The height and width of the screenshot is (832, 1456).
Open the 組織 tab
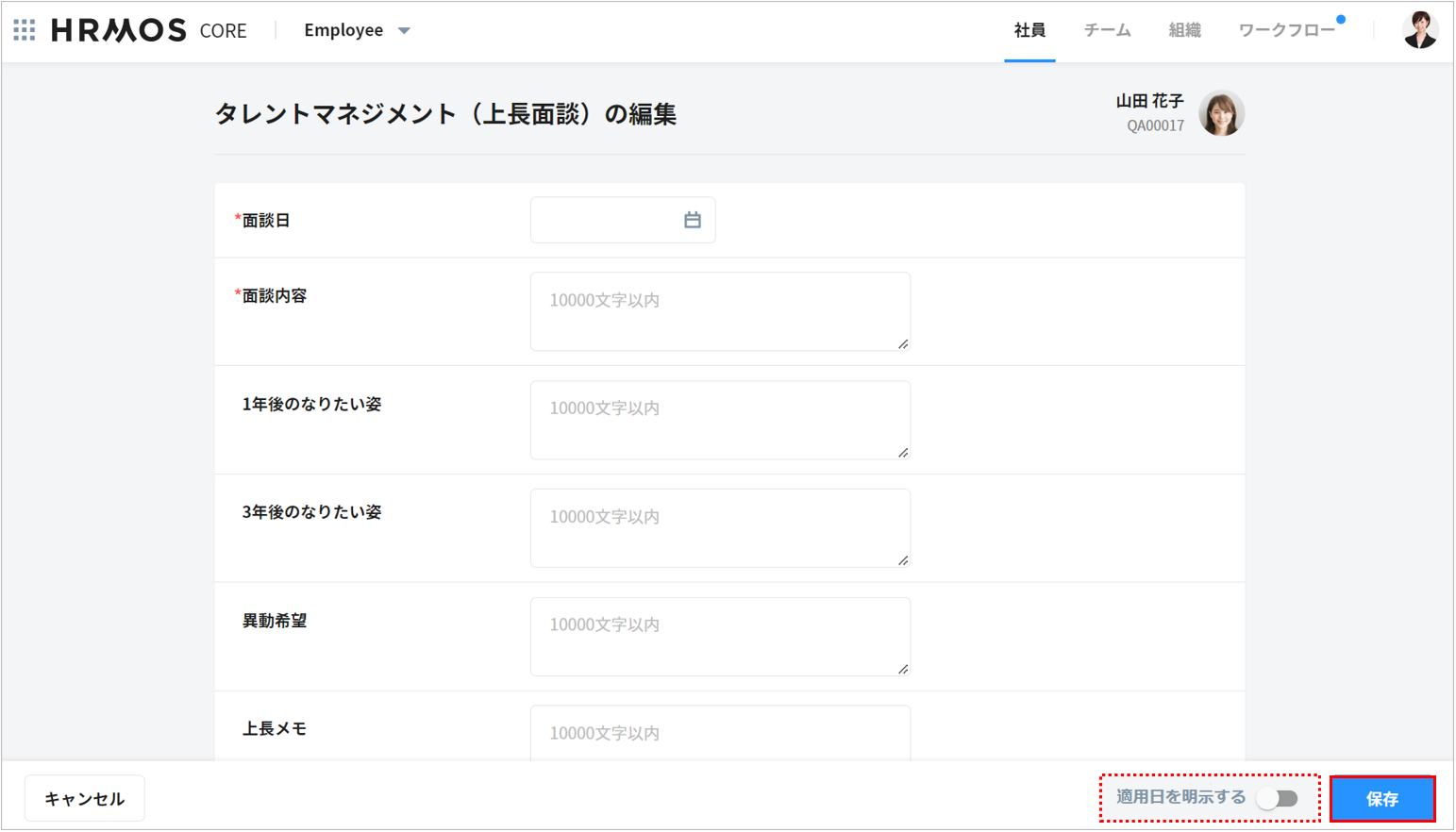coord(1184,30)
